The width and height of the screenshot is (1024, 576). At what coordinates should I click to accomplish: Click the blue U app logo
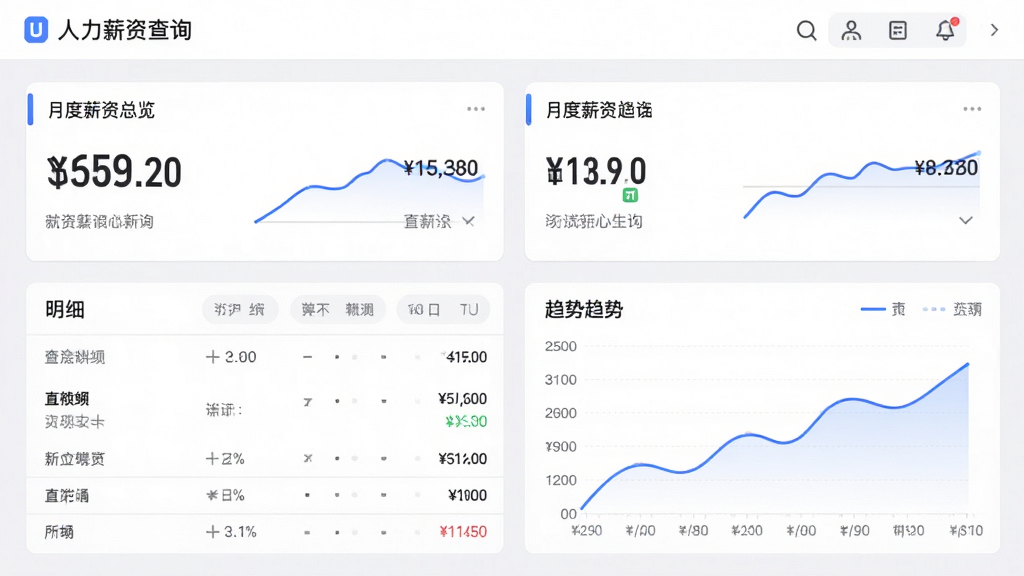pyautogui.click(x=36, y=30)
